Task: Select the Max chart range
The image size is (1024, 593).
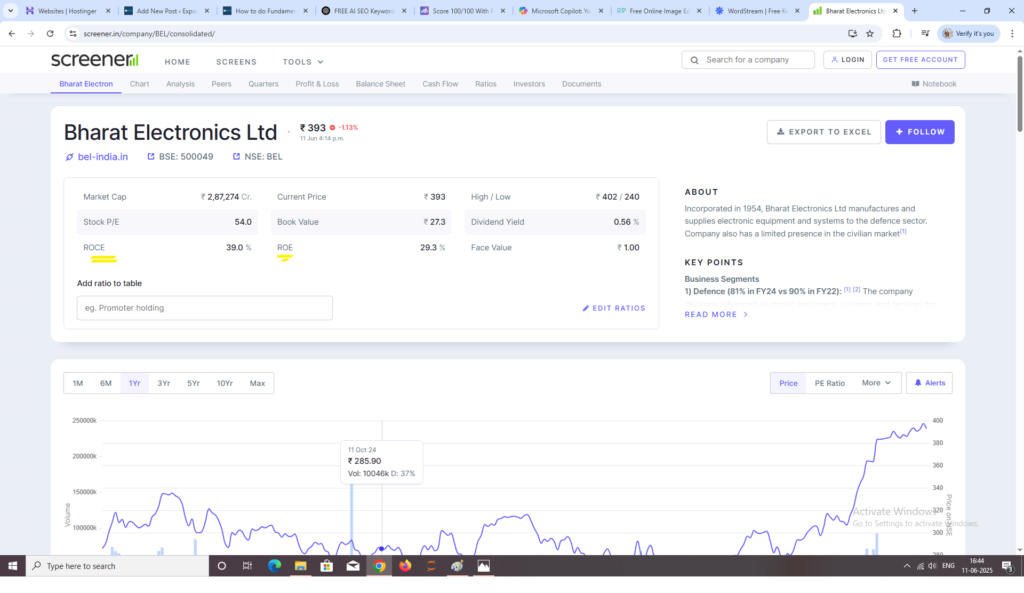Action: click(x=257, y=383)
